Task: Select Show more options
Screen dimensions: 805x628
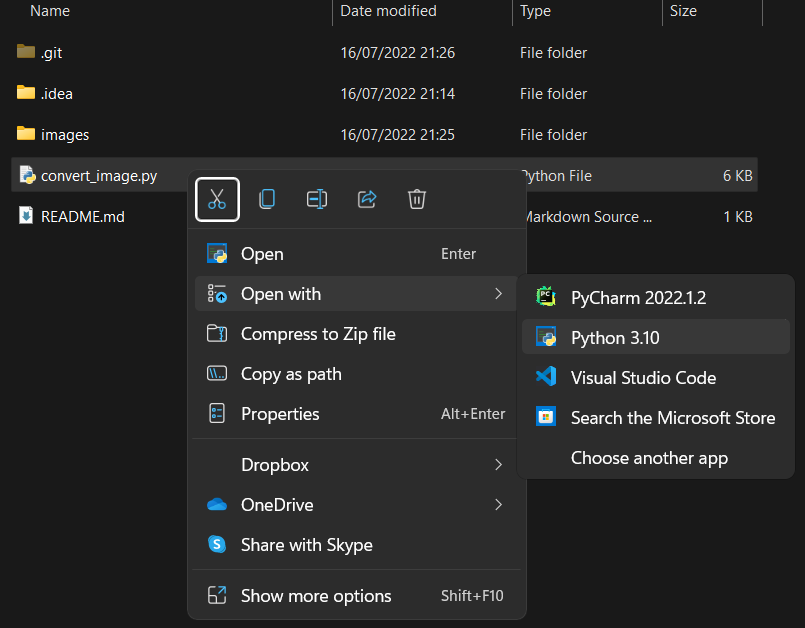Action: click(x=356, y=595)
